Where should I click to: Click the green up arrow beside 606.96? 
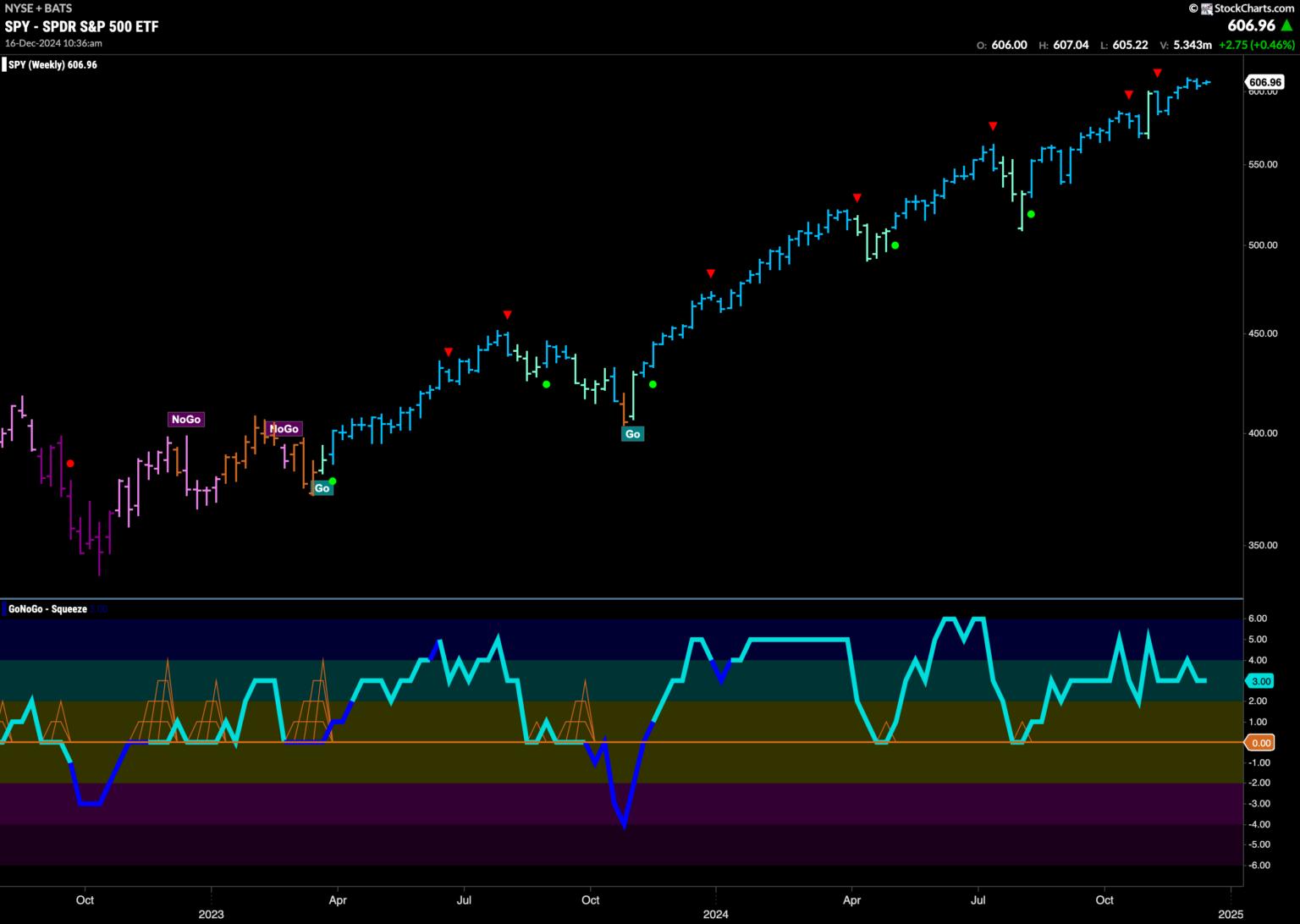point(1287,26)
